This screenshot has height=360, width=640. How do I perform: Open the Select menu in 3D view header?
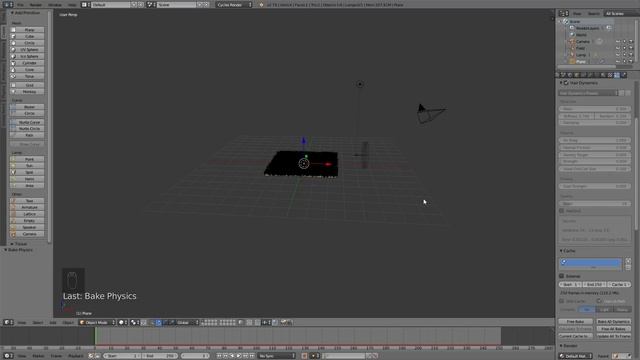point(38,322)
